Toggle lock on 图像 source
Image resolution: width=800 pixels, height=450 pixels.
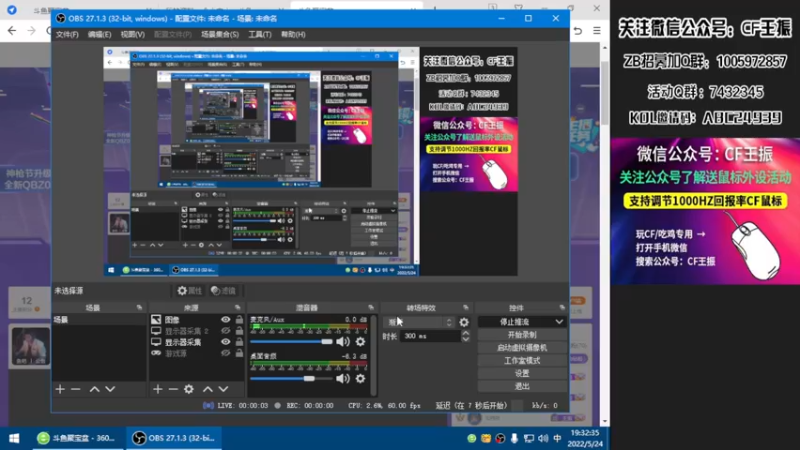[x=239, y=320]
